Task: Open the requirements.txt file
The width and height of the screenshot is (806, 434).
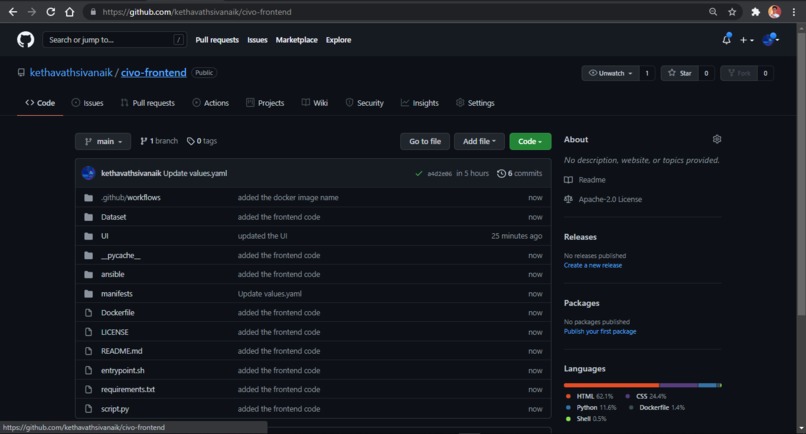Action: tap(128, 389)
